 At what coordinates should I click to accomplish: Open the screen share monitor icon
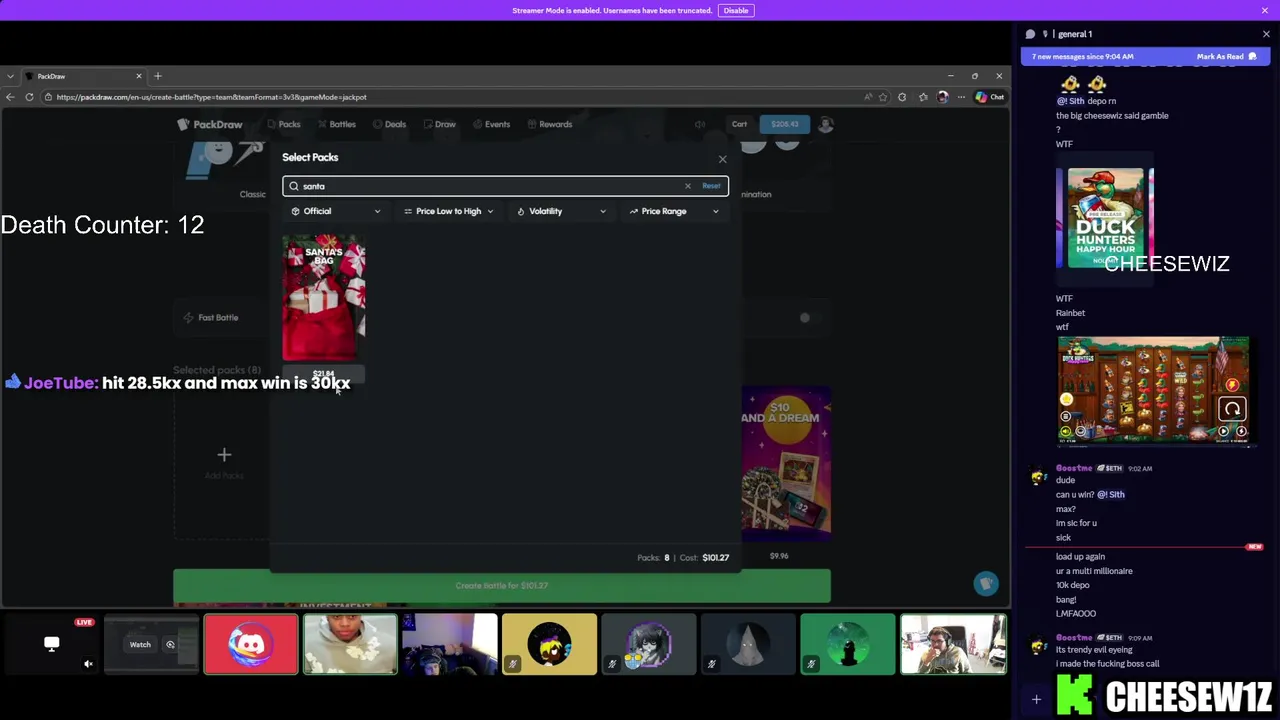tap(52, 644)
